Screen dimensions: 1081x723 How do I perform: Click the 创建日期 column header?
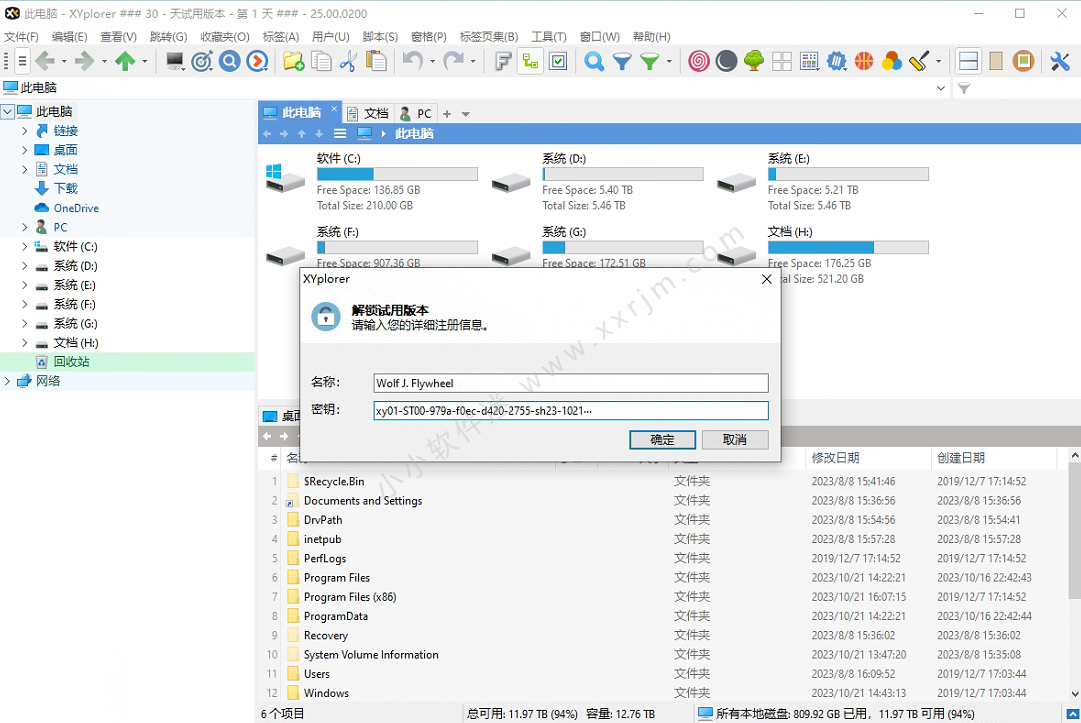pos(993,458)
